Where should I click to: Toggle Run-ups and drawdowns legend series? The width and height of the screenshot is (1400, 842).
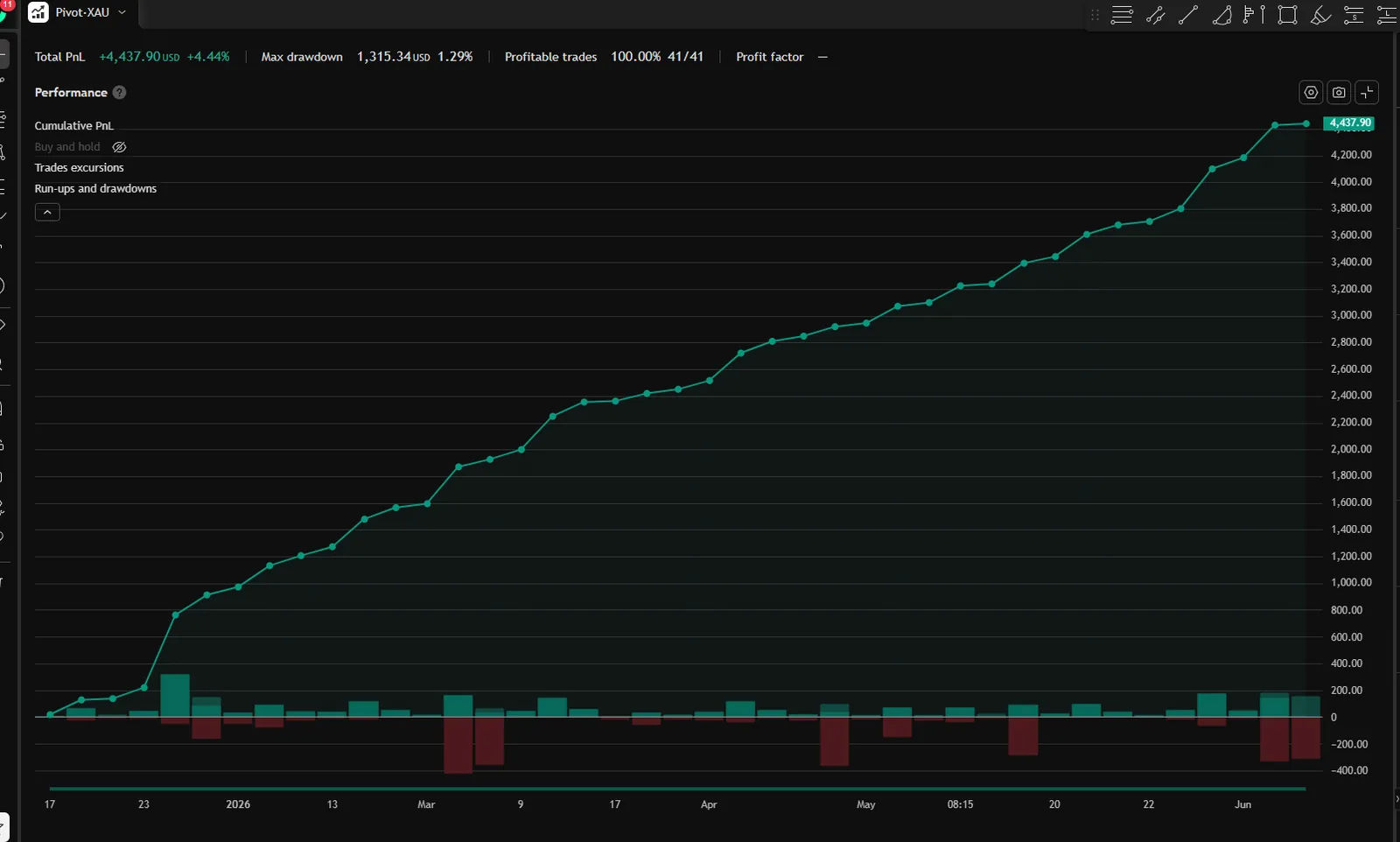(95, 188)
